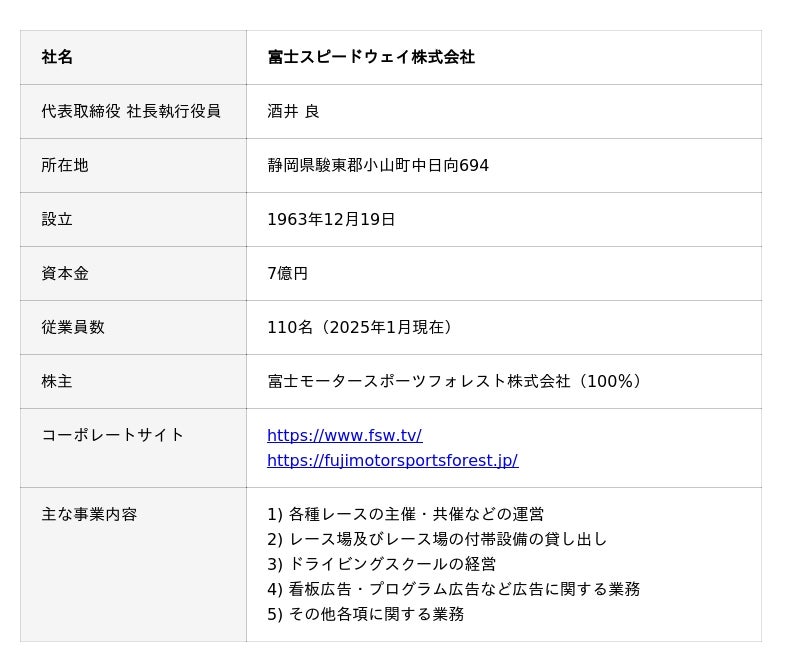
Task: Open the fujimotorsportsforest.jp link
Action: [x=392, y=461]
